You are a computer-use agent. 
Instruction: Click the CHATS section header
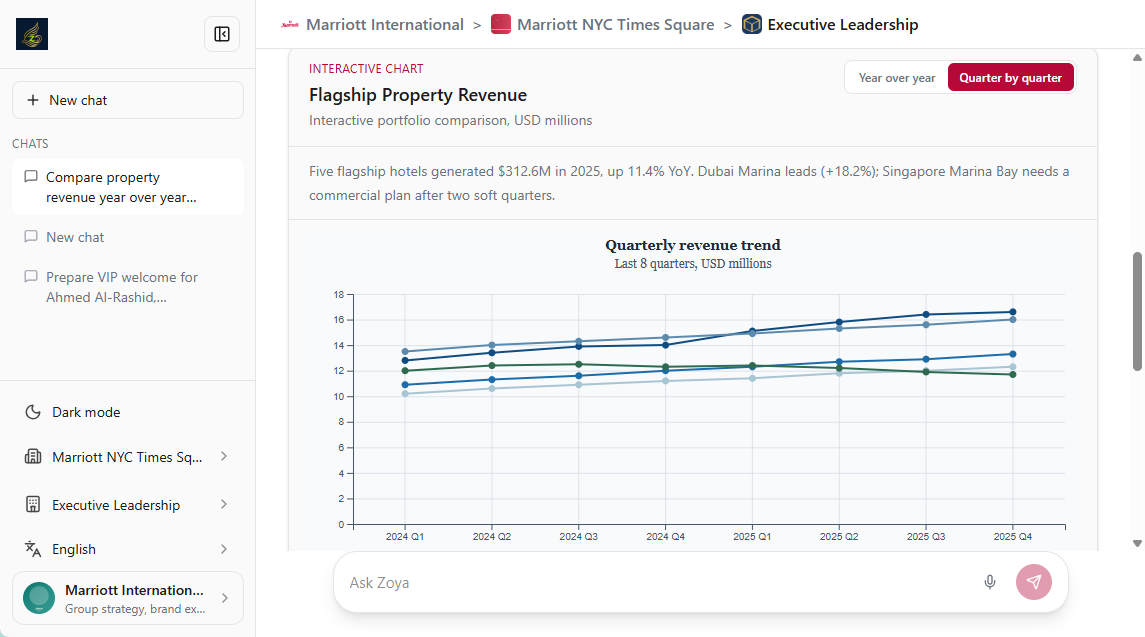(30, 144)
